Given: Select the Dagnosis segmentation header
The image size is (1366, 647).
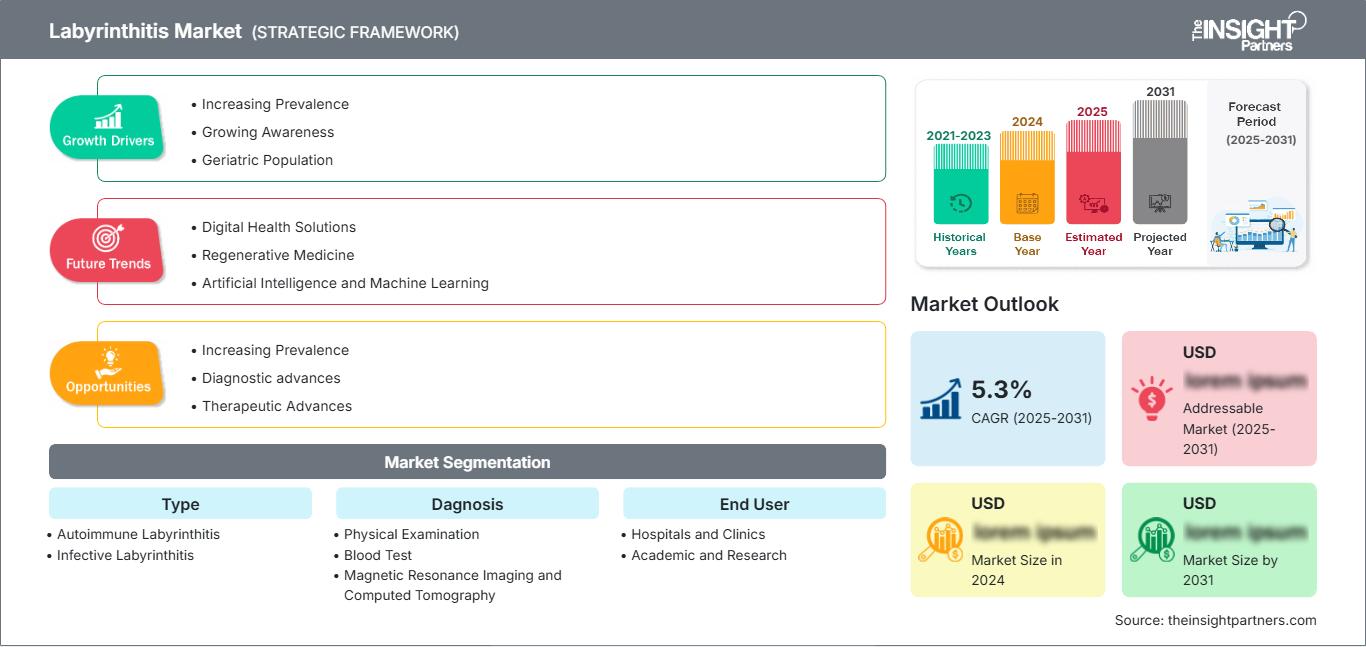Looking at the screenshot, I should [x=467, y=504].
